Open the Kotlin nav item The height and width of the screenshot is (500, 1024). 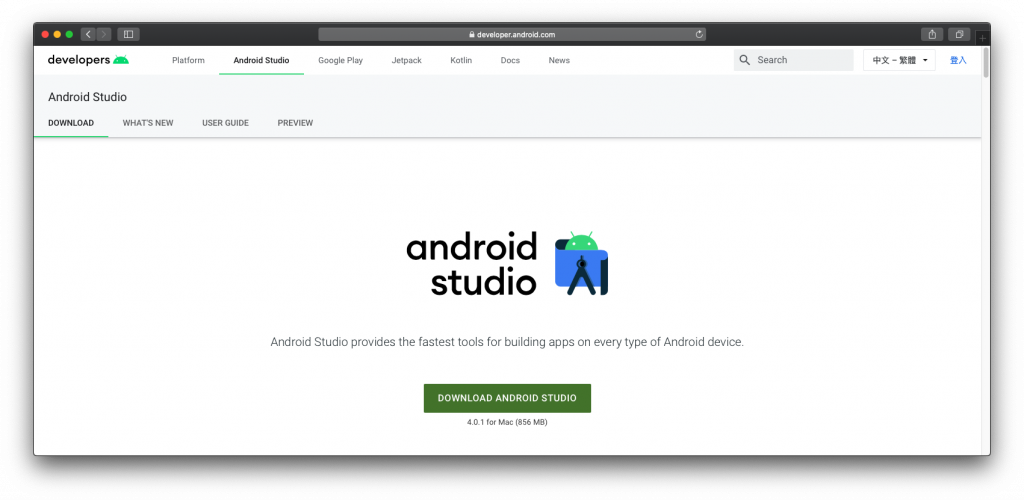[x=461, y=60]
